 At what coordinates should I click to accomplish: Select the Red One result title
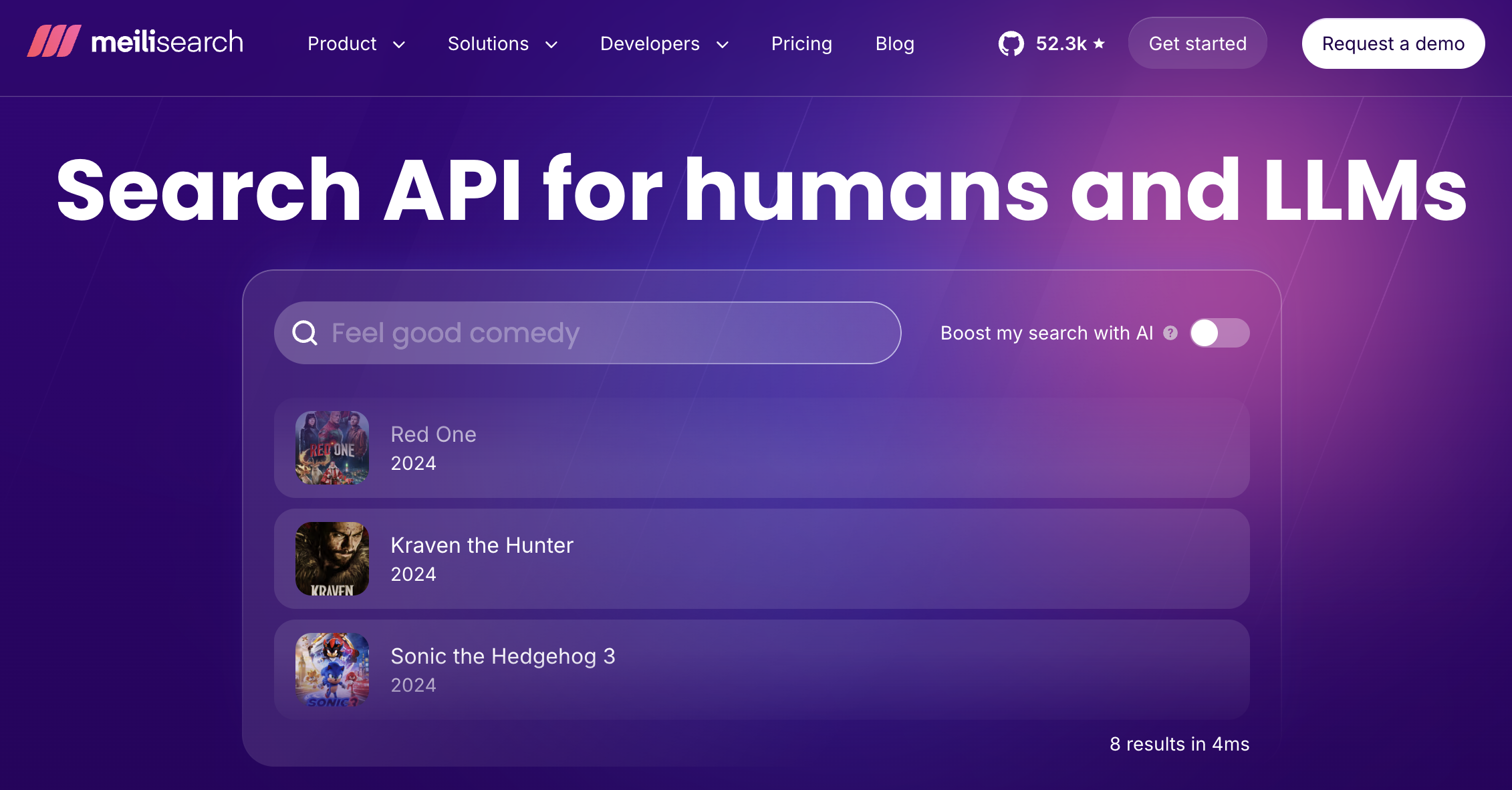pos(433,434)
